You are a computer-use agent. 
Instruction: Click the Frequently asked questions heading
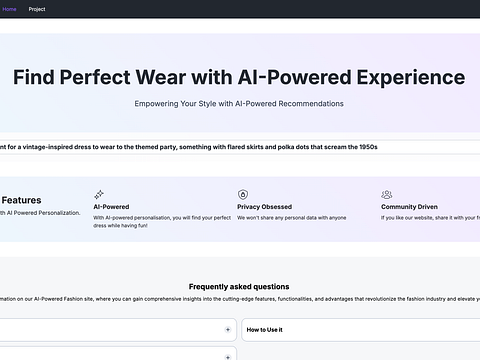[x=239, y=287]
